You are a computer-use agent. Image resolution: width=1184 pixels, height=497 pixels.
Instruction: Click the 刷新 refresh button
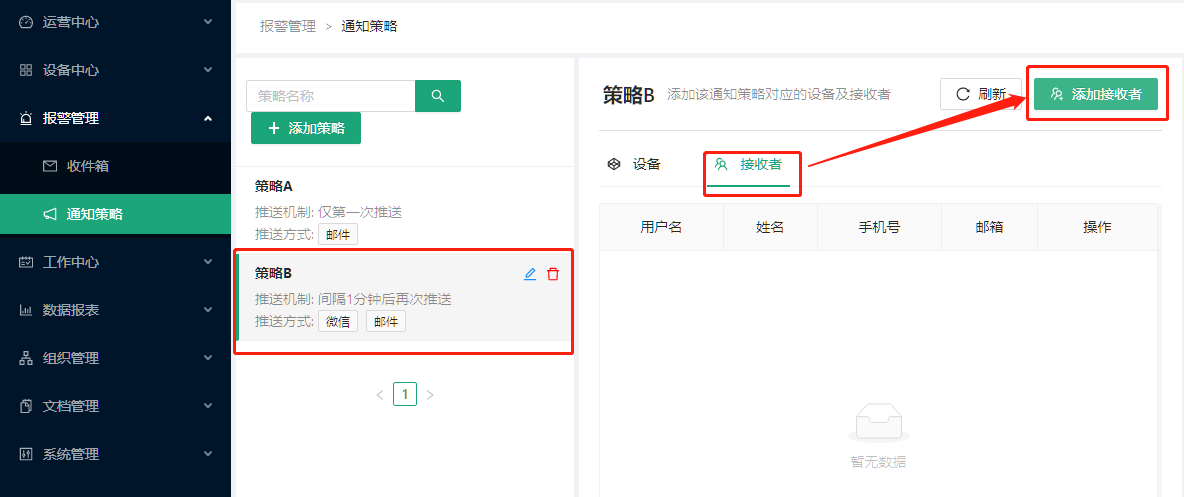(980, 94)
